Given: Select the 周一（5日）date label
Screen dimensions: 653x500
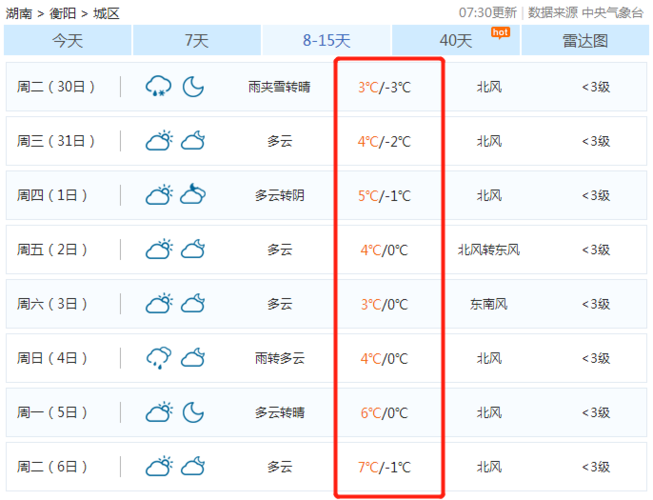Looking at the screenshot, I should 52,412.
